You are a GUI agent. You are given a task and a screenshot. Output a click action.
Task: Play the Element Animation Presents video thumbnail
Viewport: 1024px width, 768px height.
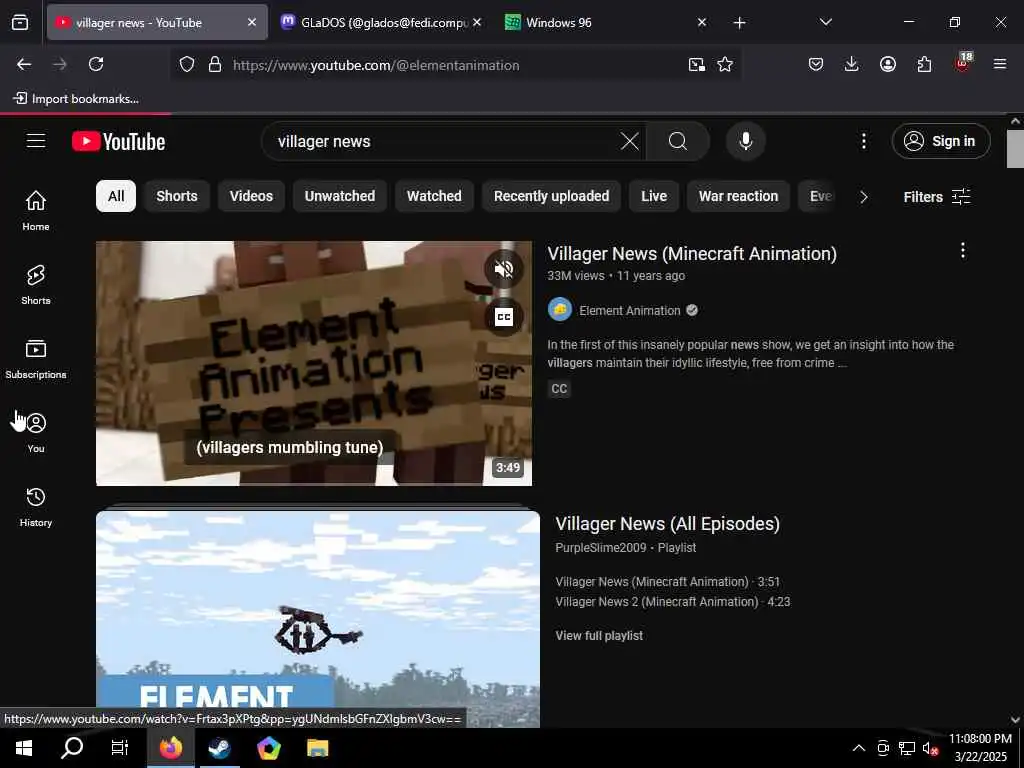point(313,363)
